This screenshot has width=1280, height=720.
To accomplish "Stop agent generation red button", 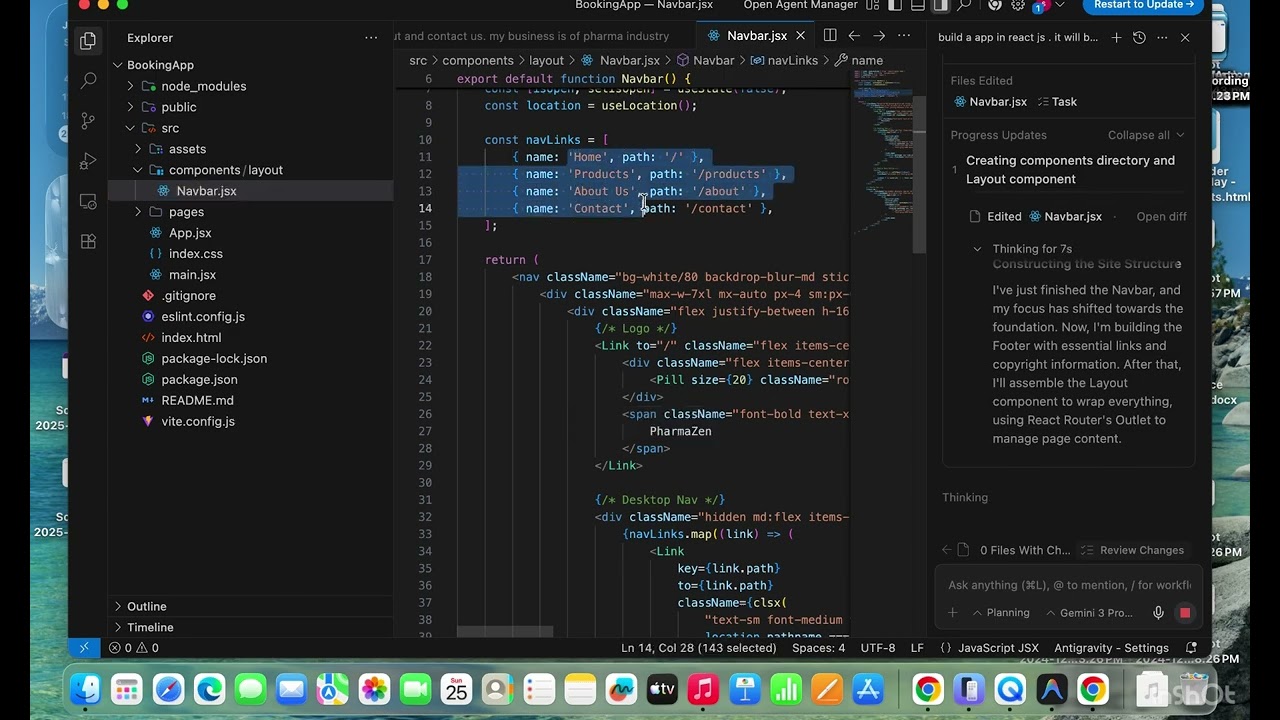I will 1185,613.
